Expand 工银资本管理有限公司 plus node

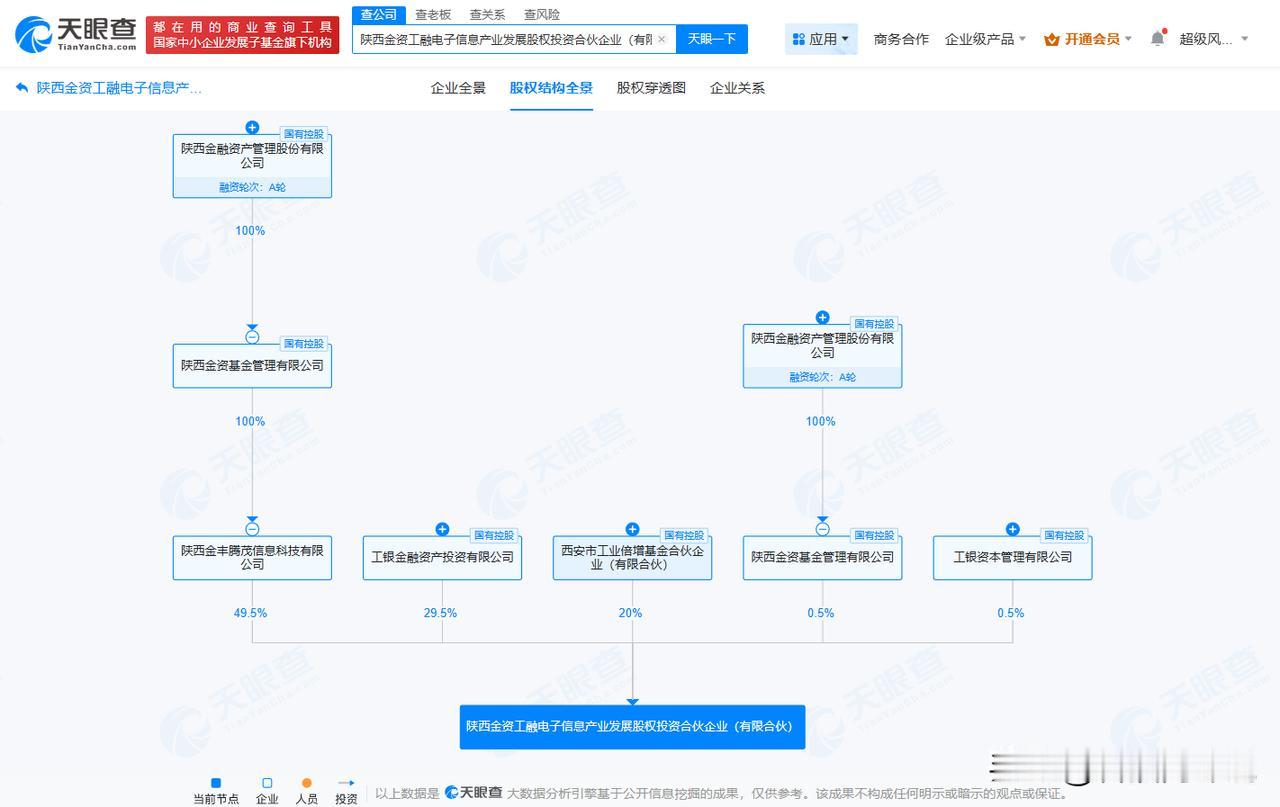click(1012, 529)
